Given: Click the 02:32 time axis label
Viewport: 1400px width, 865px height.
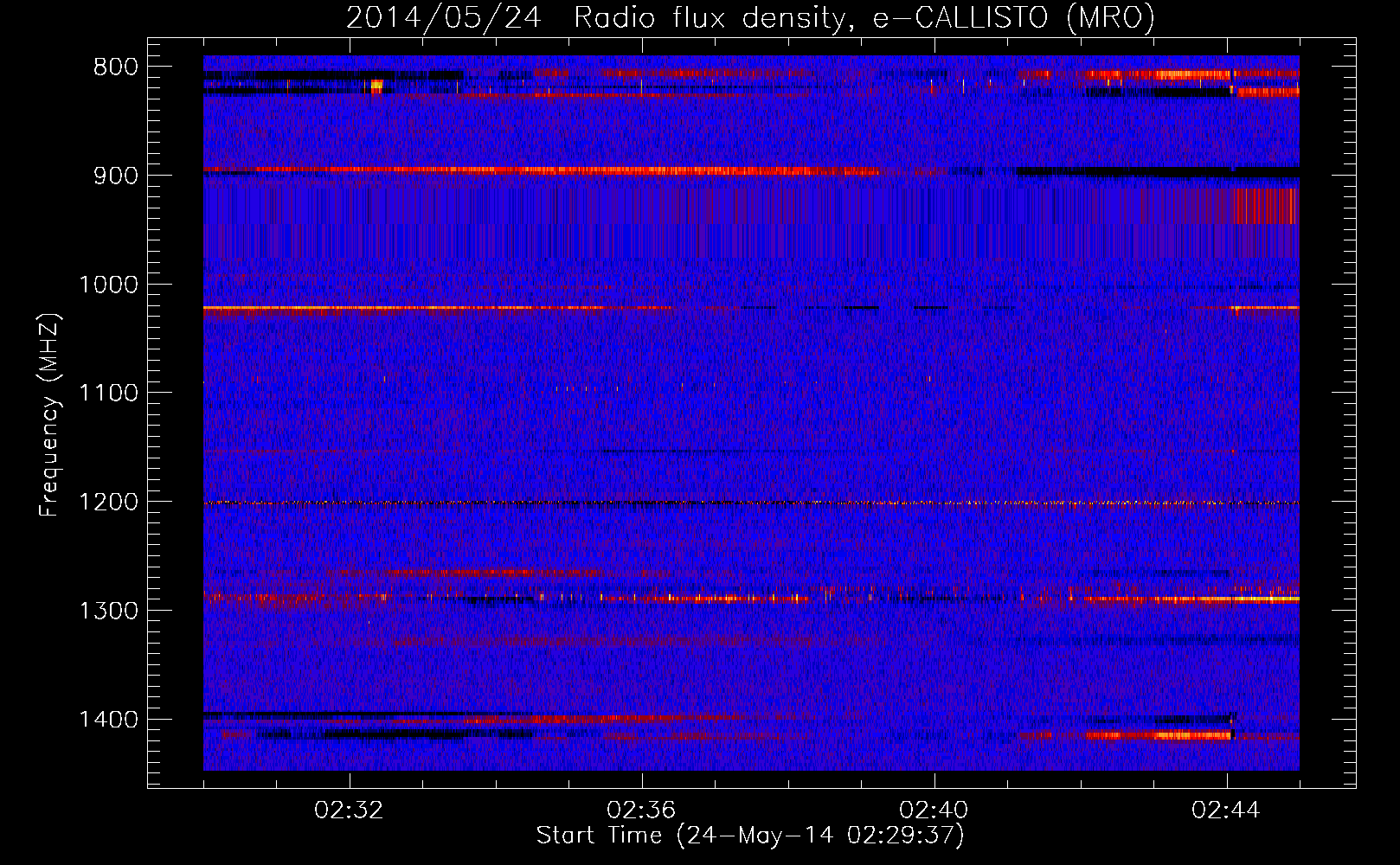Looking at the screenshot, I should point(350,811).
